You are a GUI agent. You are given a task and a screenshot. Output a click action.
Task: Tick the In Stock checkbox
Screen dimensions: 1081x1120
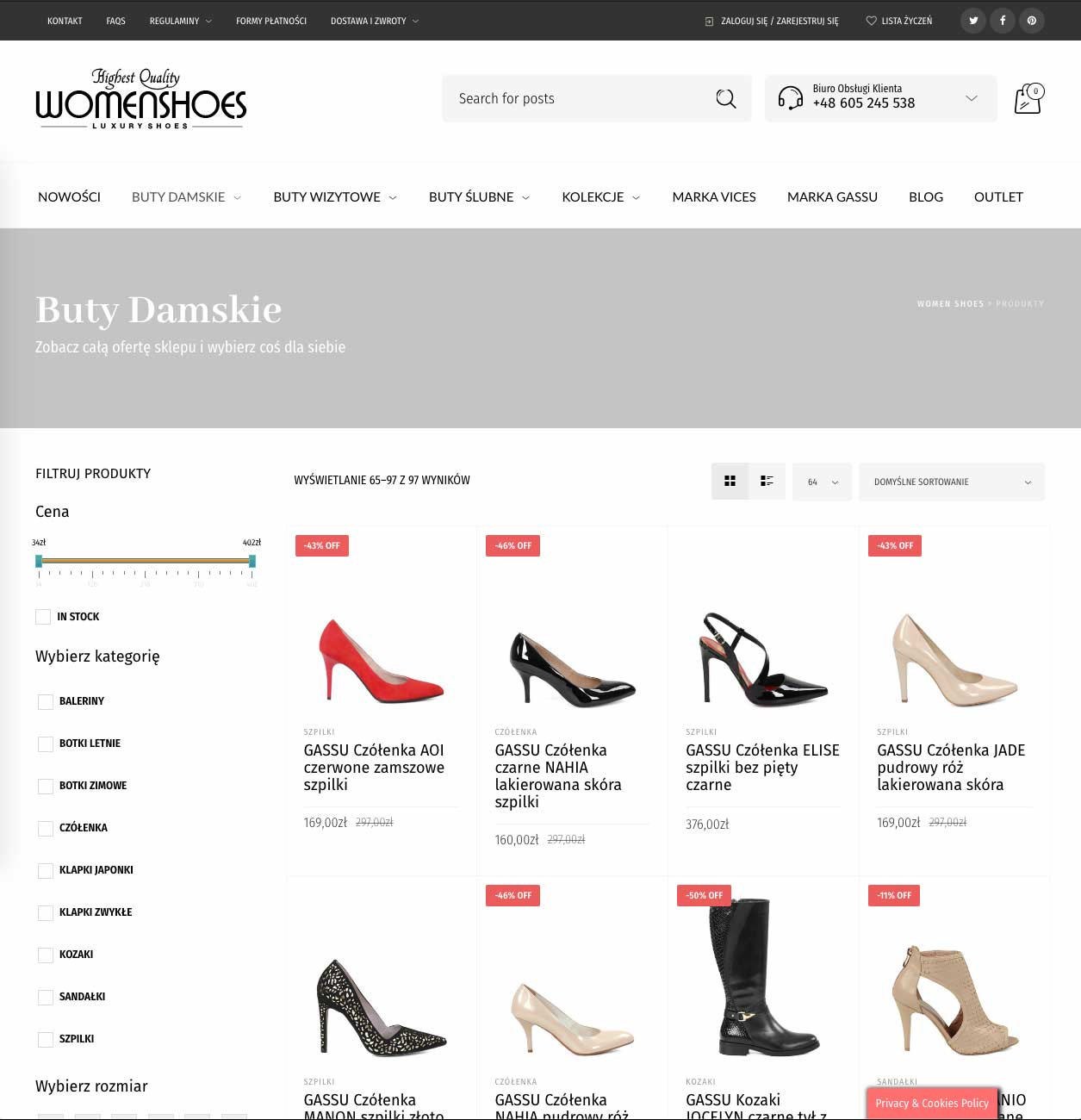pyautogui.click(x=43, y=617)
